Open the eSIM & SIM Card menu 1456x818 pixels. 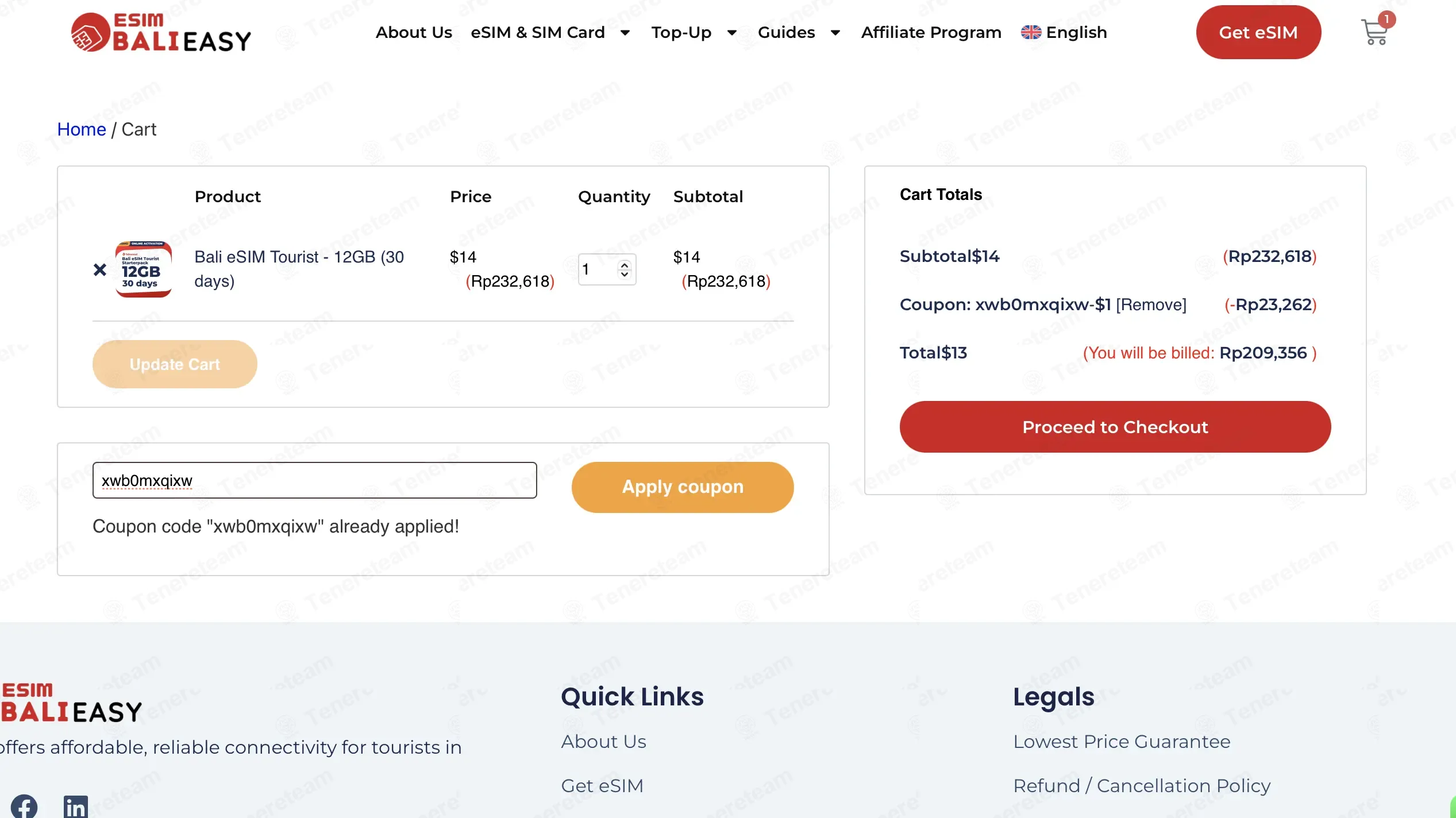tap(538, 32)
